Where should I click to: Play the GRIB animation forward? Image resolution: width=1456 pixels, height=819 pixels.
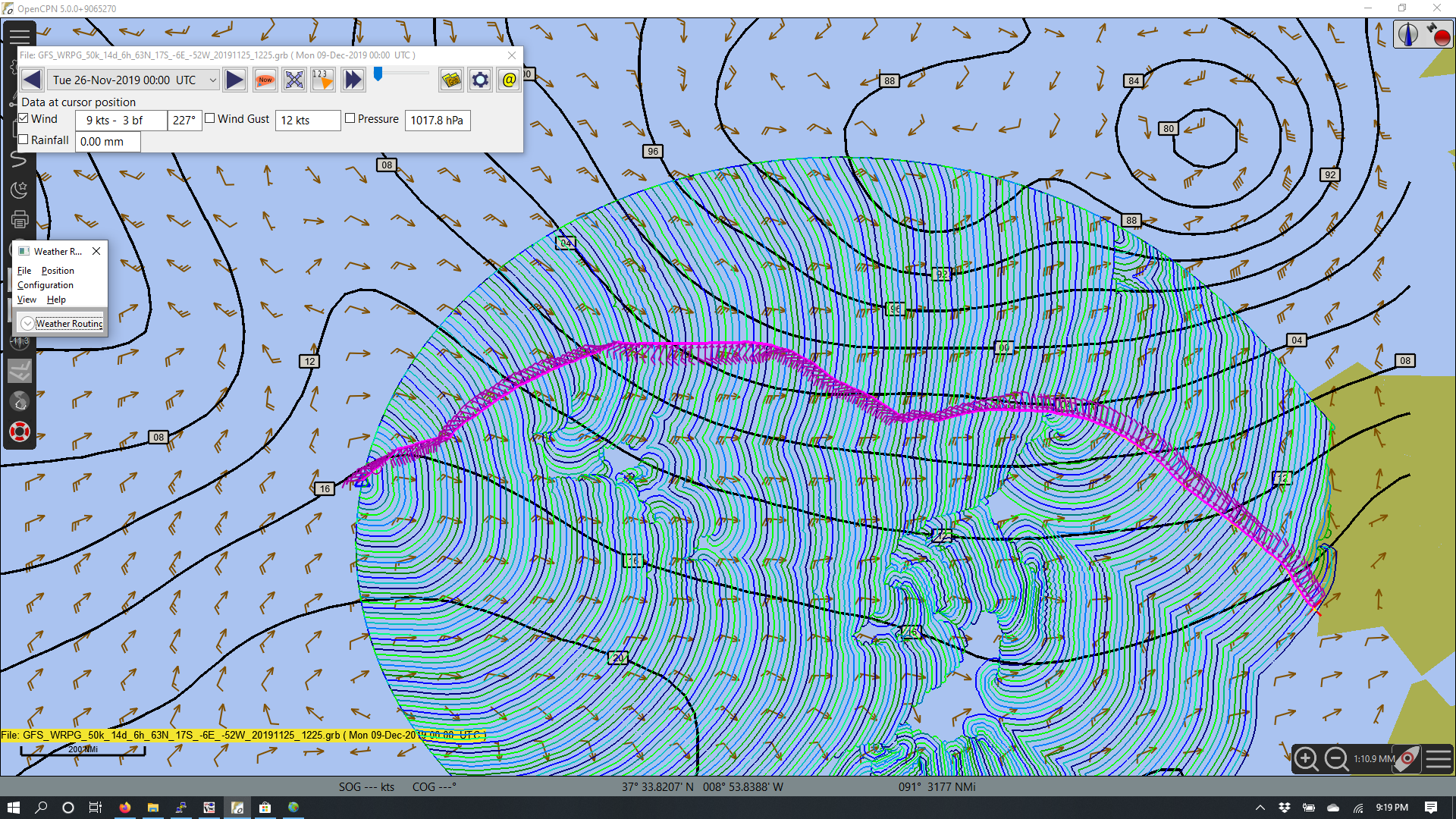click(235, 80)
